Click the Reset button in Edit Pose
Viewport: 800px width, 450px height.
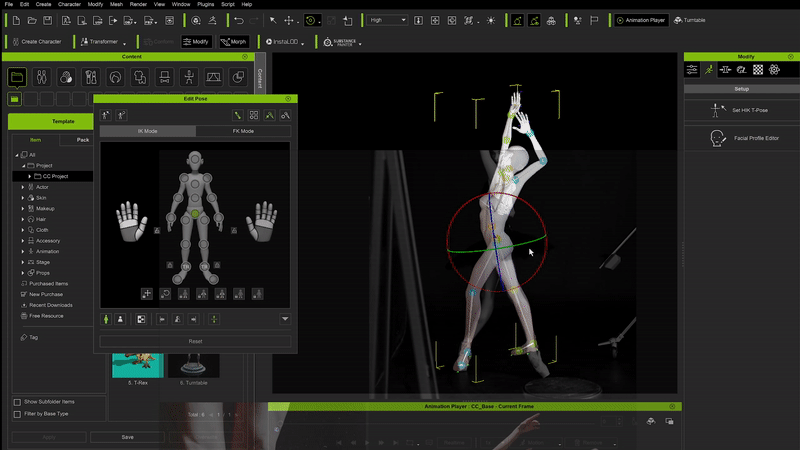pyautogui.click(x=195, y=341)
